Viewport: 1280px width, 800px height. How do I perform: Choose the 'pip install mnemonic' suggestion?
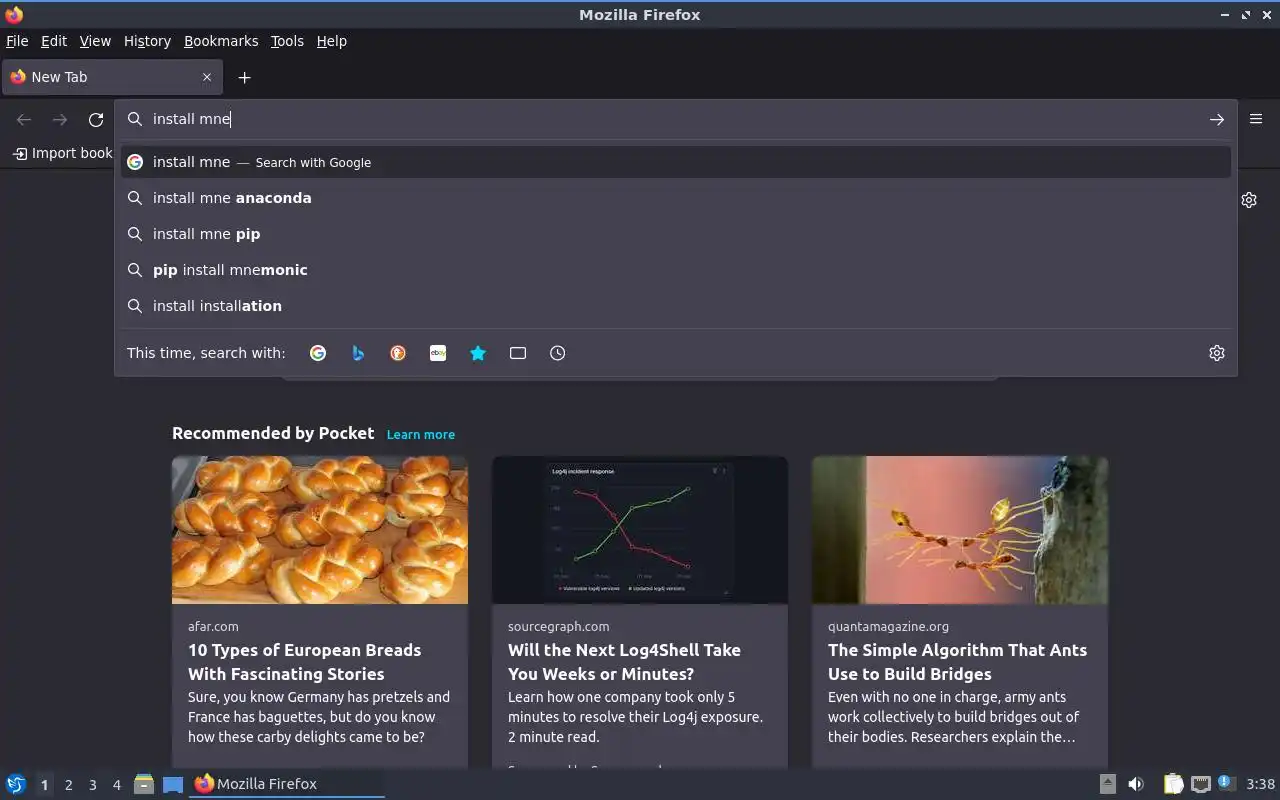pyautogui.click(x=676, y=270)
